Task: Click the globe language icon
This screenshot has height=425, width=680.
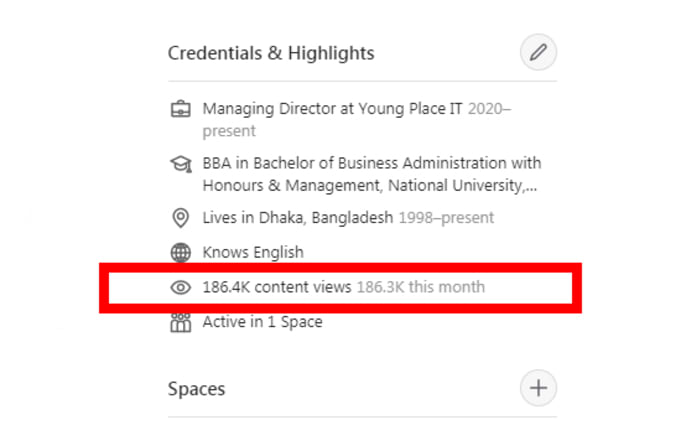Action: pos(180,252)
